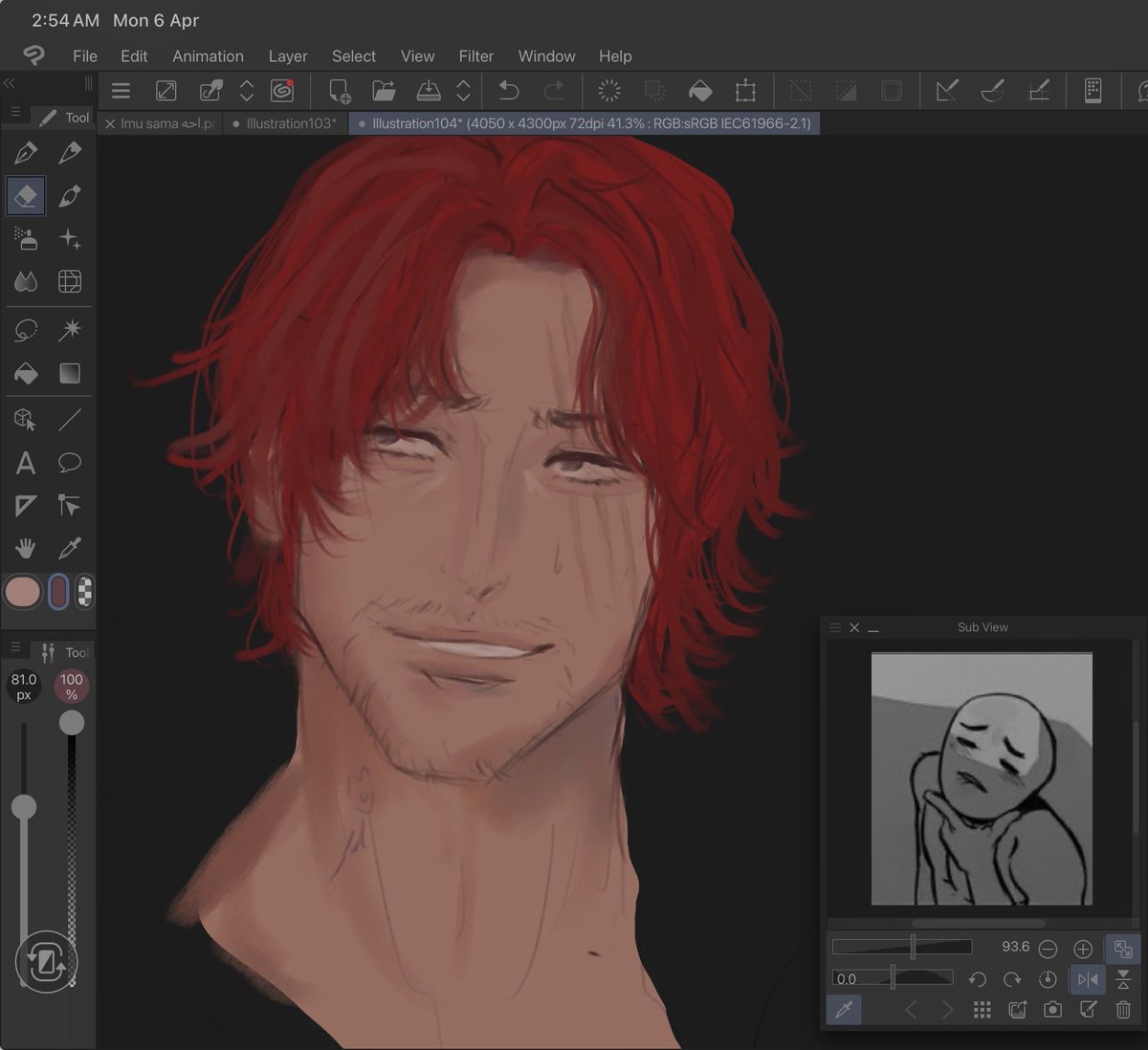Click the opacity slider handle
This screenshot has height=1050, width=1148.
pyautogui.click(x=72, y=723)
